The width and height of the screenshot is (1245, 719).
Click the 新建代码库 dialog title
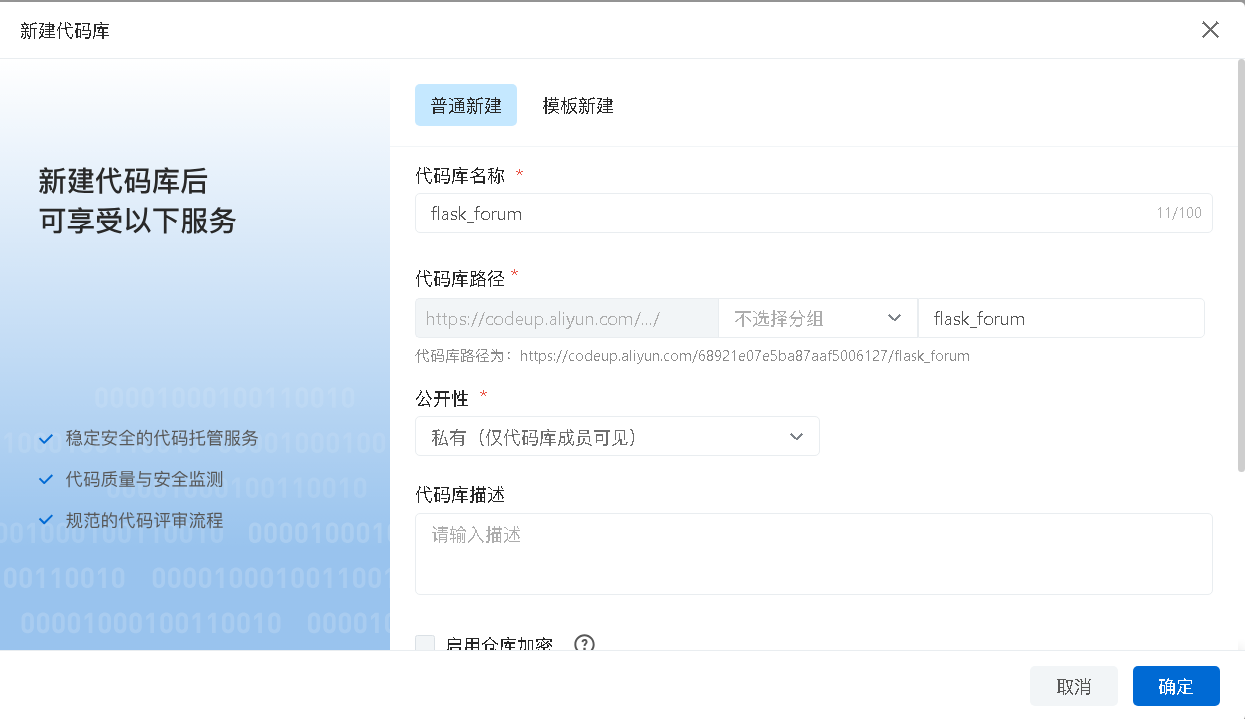click(x=65, y=30)
